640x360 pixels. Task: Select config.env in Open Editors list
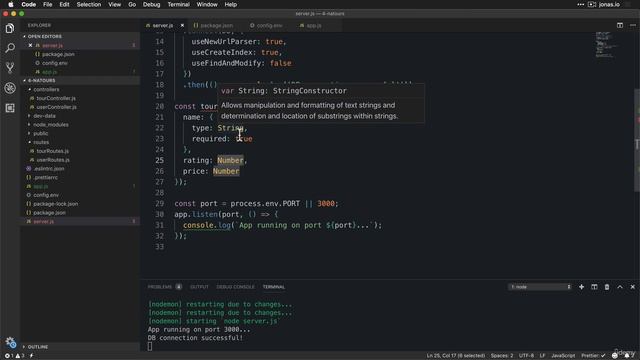pyautogui.click(x=55, y=63)
